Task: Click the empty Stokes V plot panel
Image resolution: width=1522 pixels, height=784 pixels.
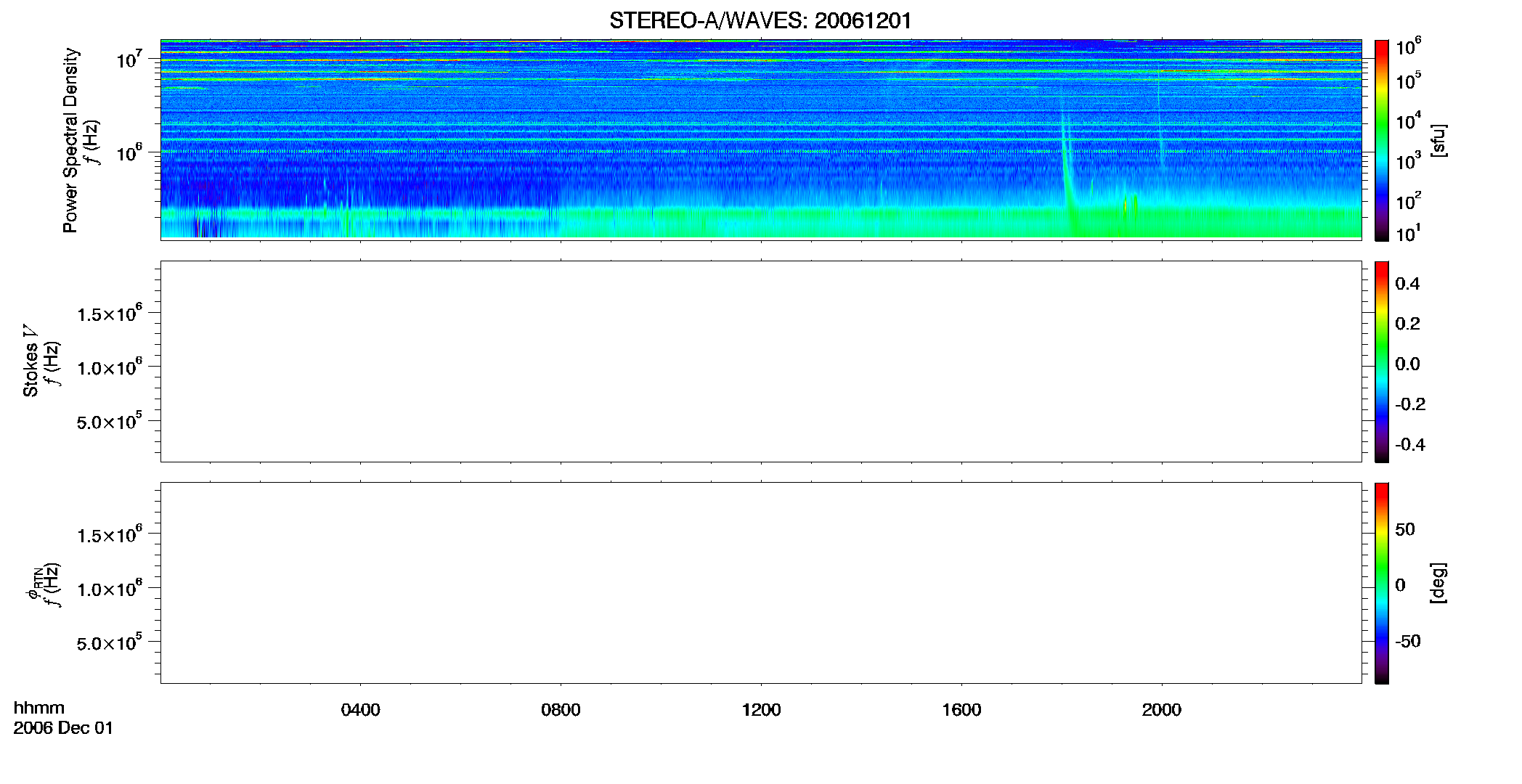Action: pyautogui.click(x=761, y=362)
